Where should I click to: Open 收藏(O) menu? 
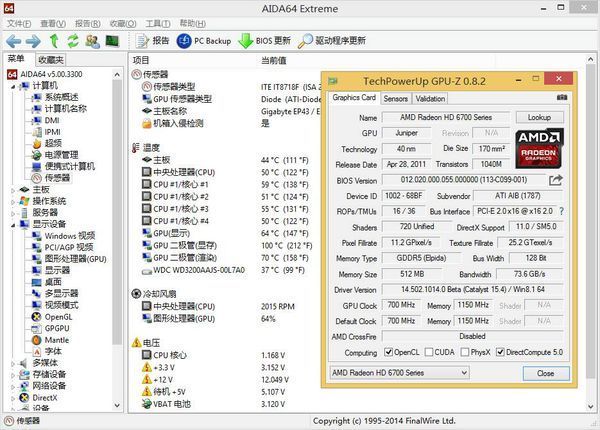click(x=123, y=24)
